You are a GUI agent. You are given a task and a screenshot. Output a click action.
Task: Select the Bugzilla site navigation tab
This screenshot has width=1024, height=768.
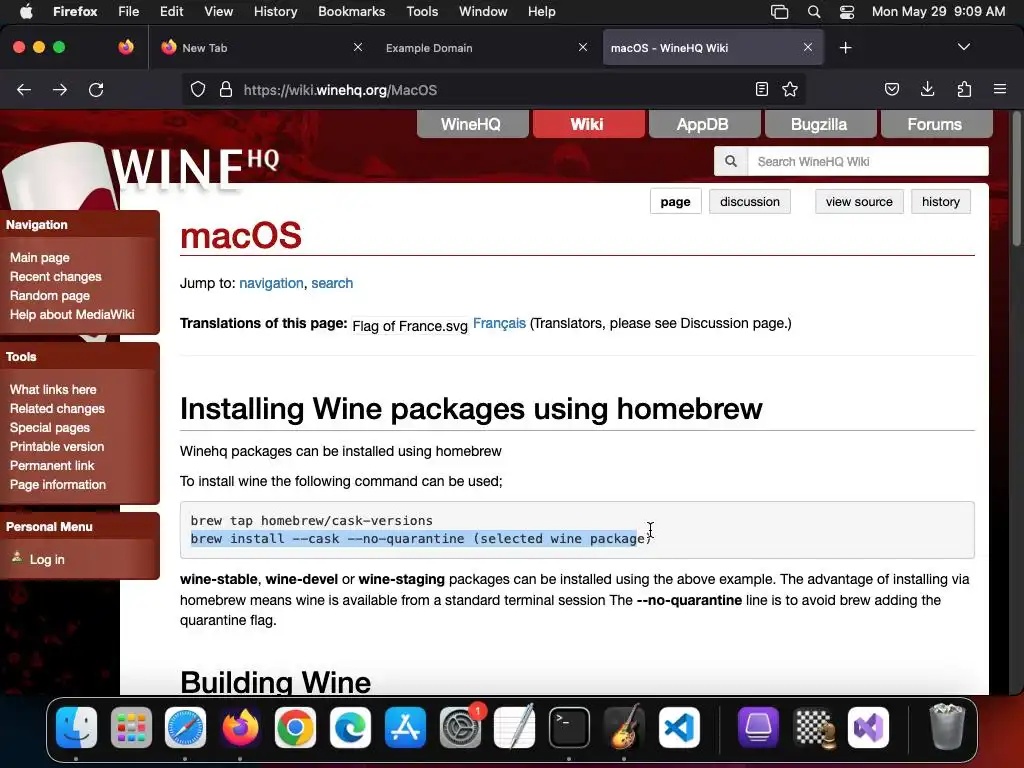(820, 124)
